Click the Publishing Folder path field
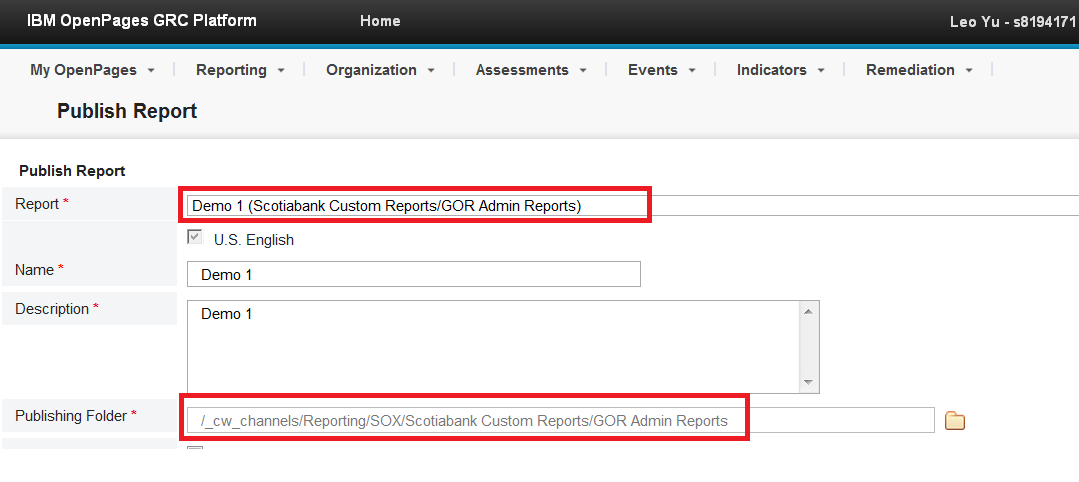The image size is (1079, 482). point(560,420)
